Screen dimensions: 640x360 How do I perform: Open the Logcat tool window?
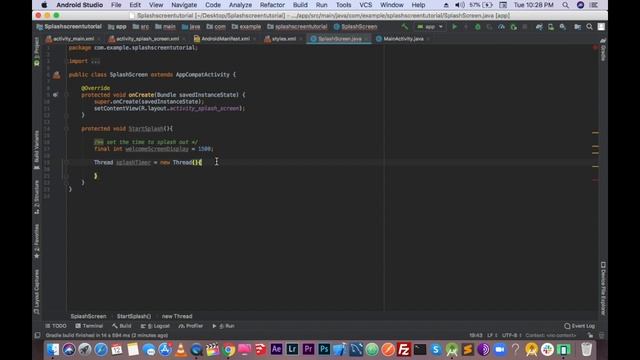(155, 326)
